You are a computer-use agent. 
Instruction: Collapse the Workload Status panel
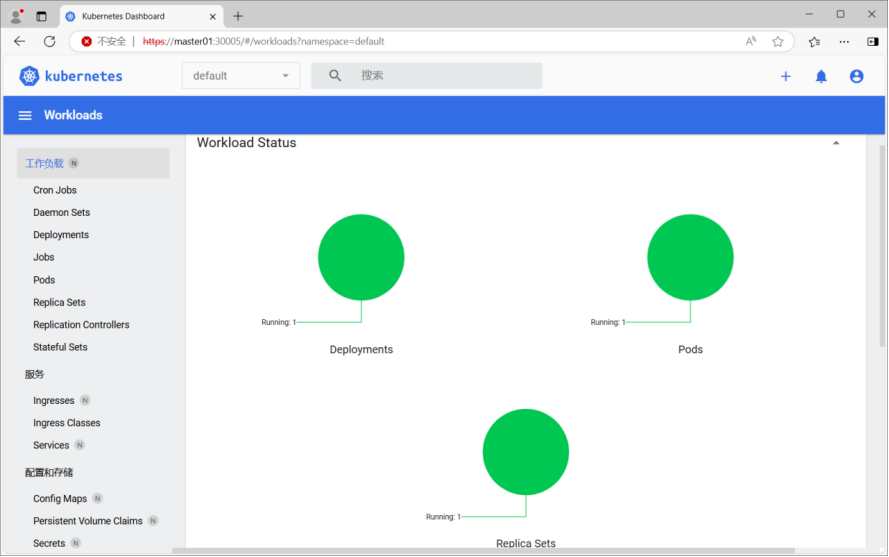[836, 143]
